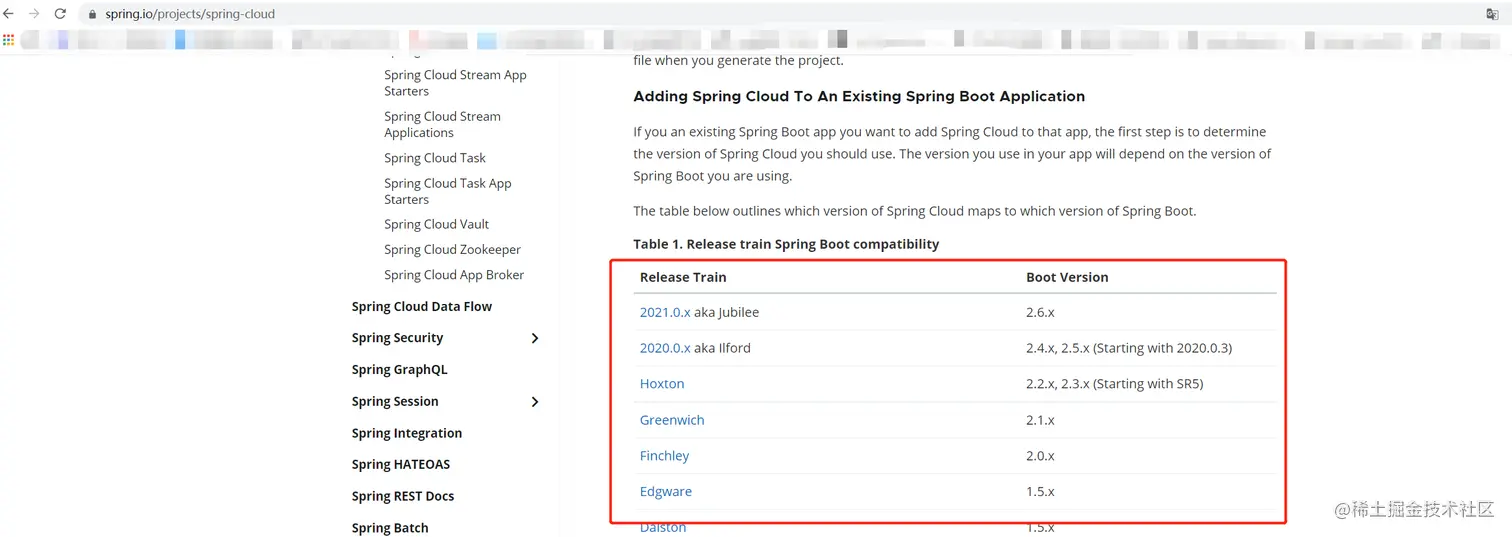Select Spring Security in sidebar

397,338
